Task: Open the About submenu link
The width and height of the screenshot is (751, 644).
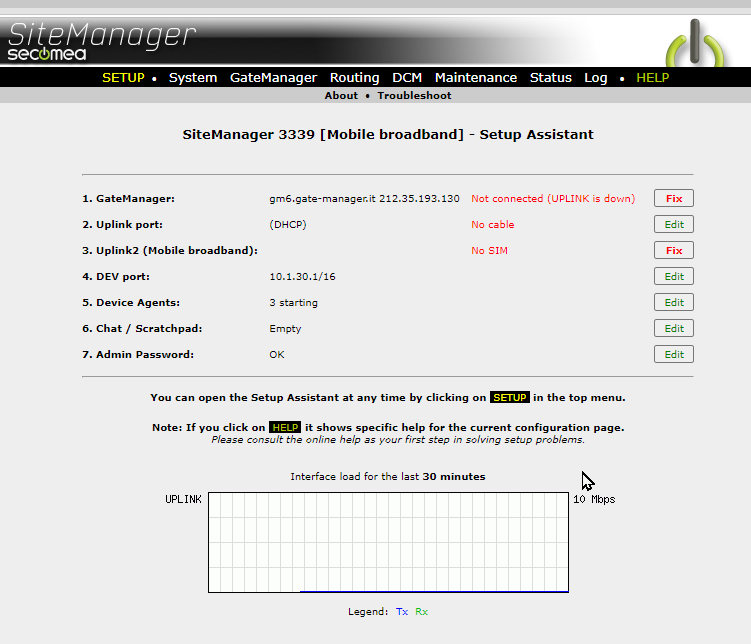Action: [x=341, y=95]
